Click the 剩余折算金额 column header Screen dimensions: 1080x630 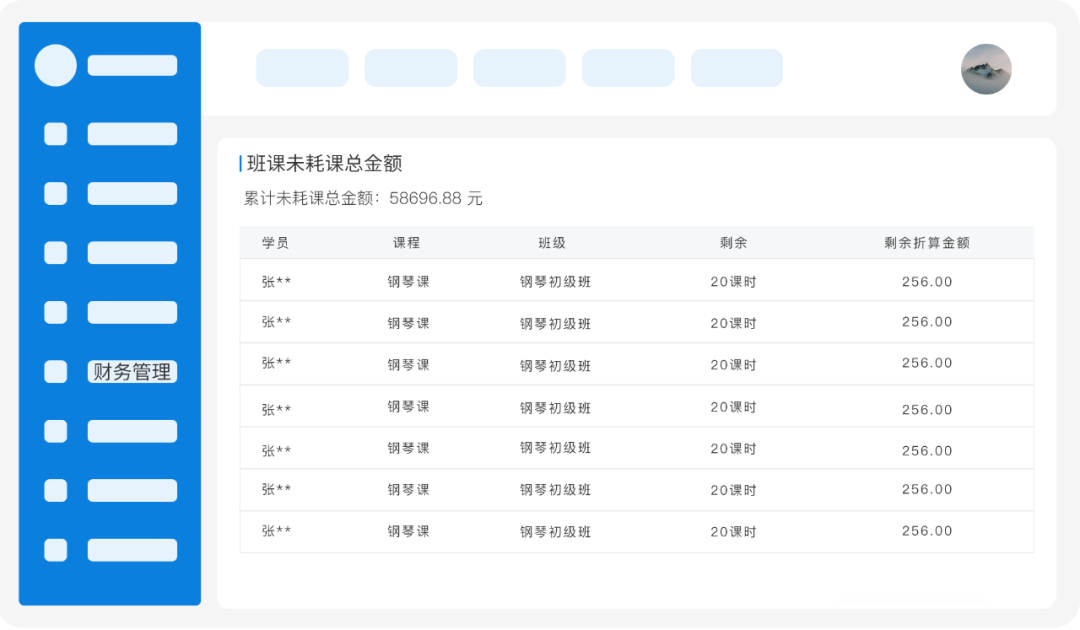pyautogui.click(x=927, y=243)
